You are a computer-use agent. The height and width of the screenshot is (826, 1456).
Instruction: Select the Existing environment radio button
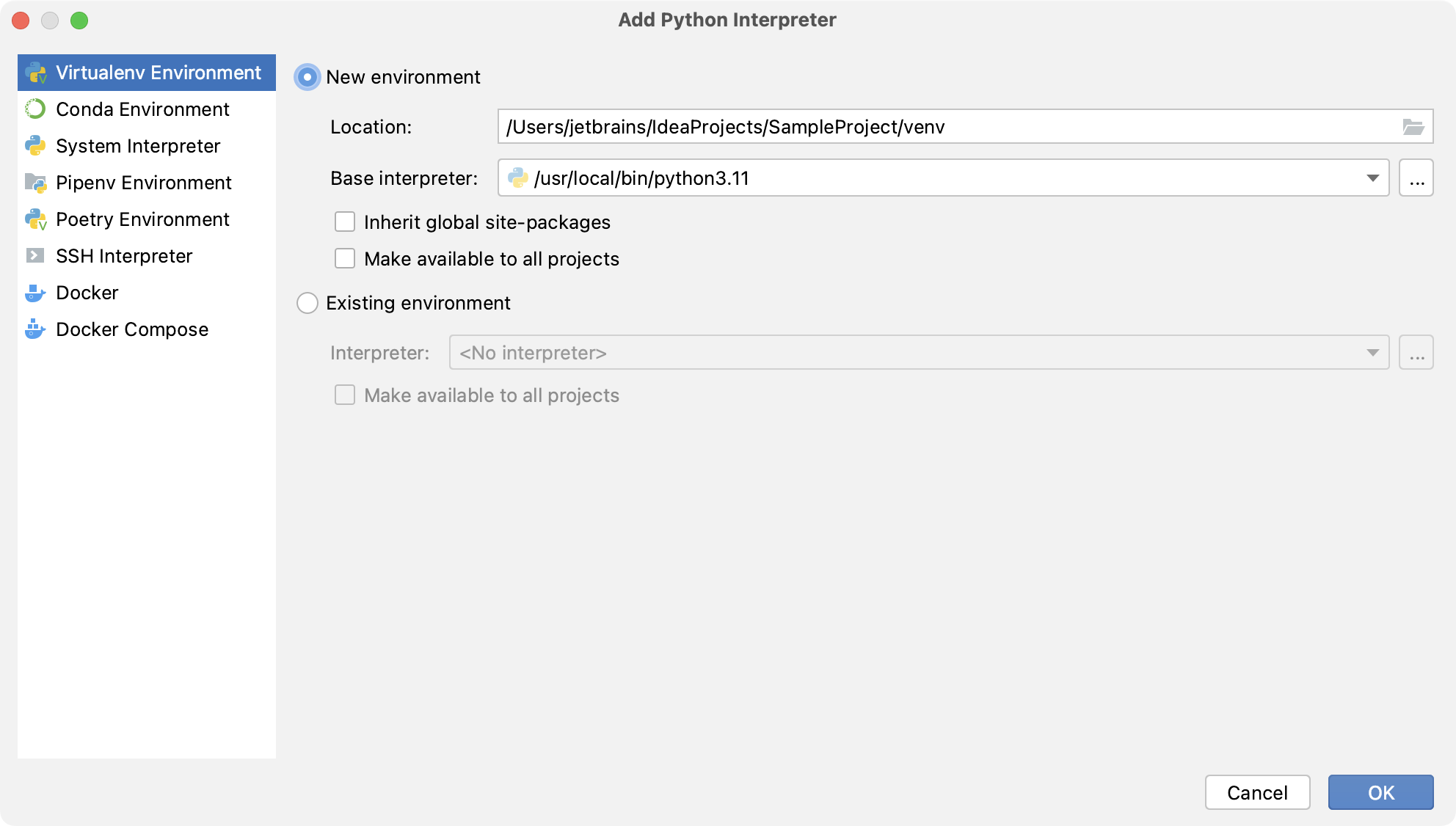308,303
